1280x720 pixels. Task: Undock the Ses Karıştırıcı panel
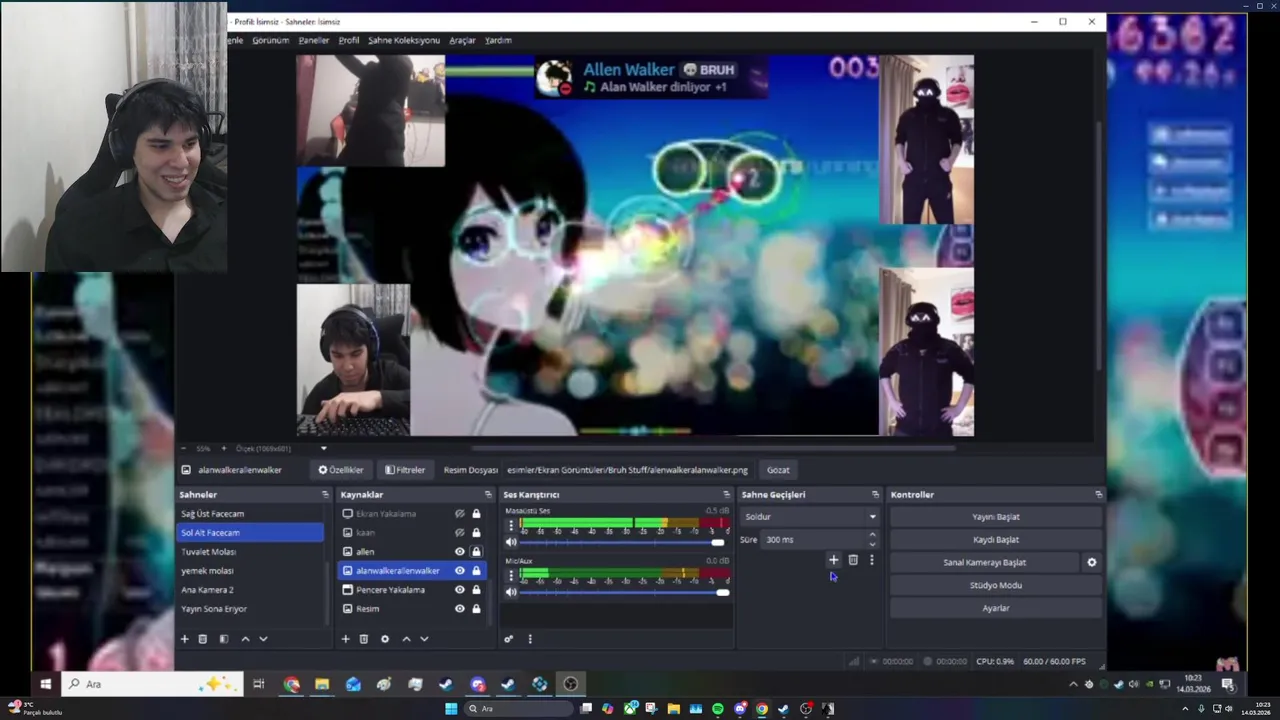tap(727, 494)
